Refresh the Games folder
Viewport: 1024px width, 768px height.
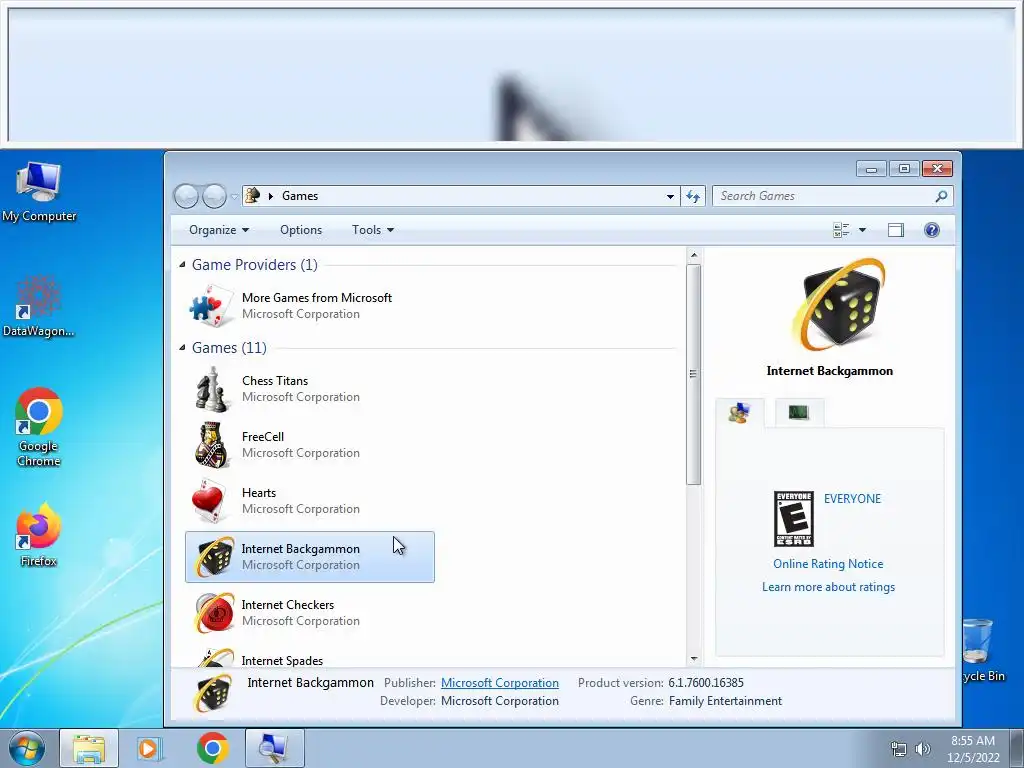click(693, 196)
